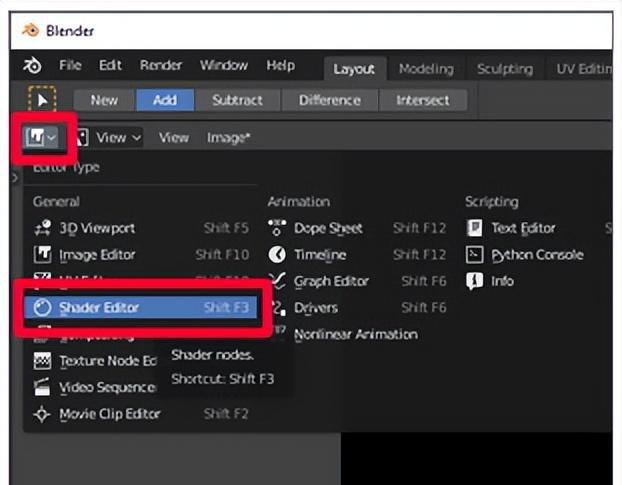The height and width of the screenshot is (485, 622).
Task: Switch to the Sculpting workspace tab
Action: pos(505,69)
